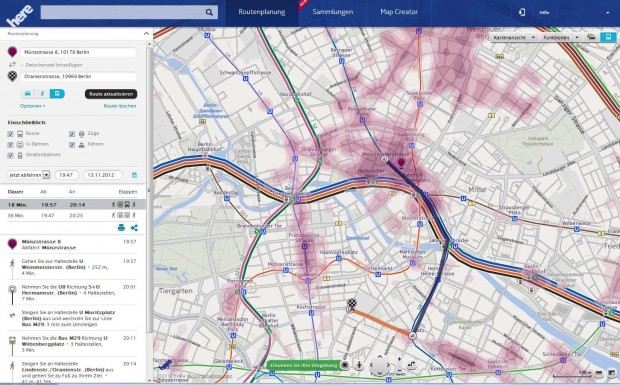Screen dimensions: 620x385
Task: Select the 36 Min. route option
Action: pyautogui.click(x=72, y=215)
